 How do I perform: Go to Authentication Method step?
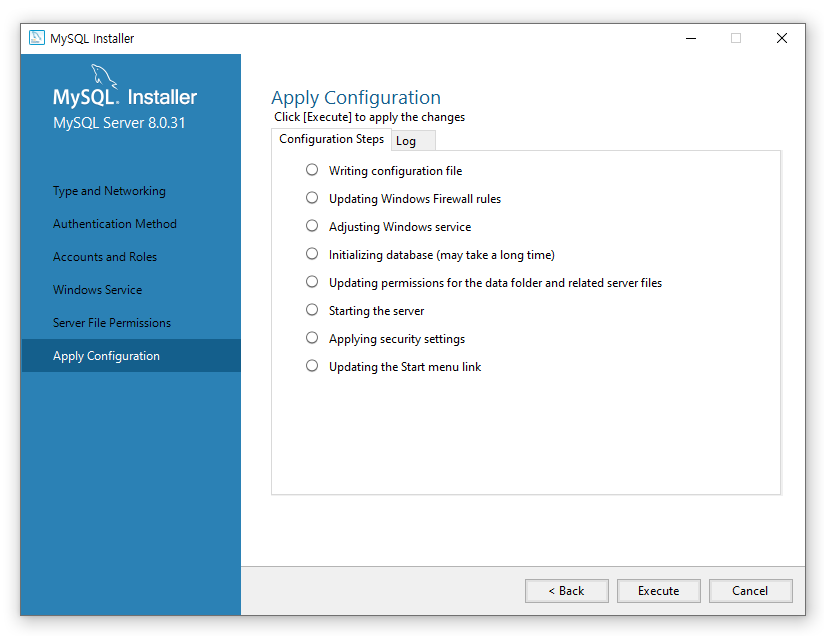point(115,224)
